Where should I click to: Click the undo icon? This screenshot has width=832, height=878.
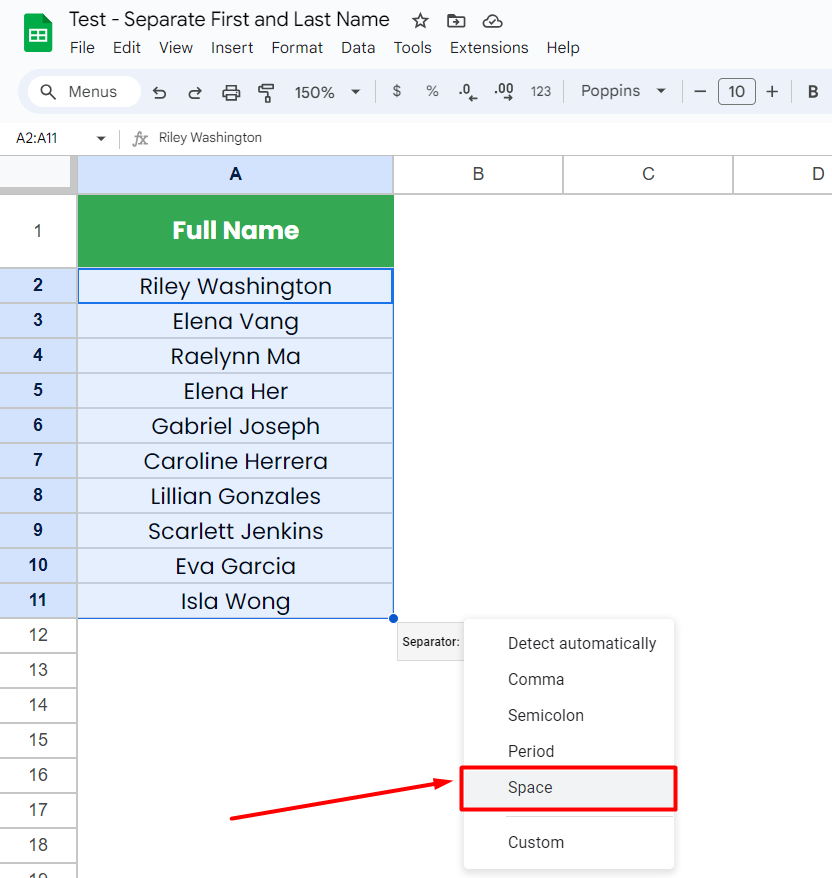point(160,92)
